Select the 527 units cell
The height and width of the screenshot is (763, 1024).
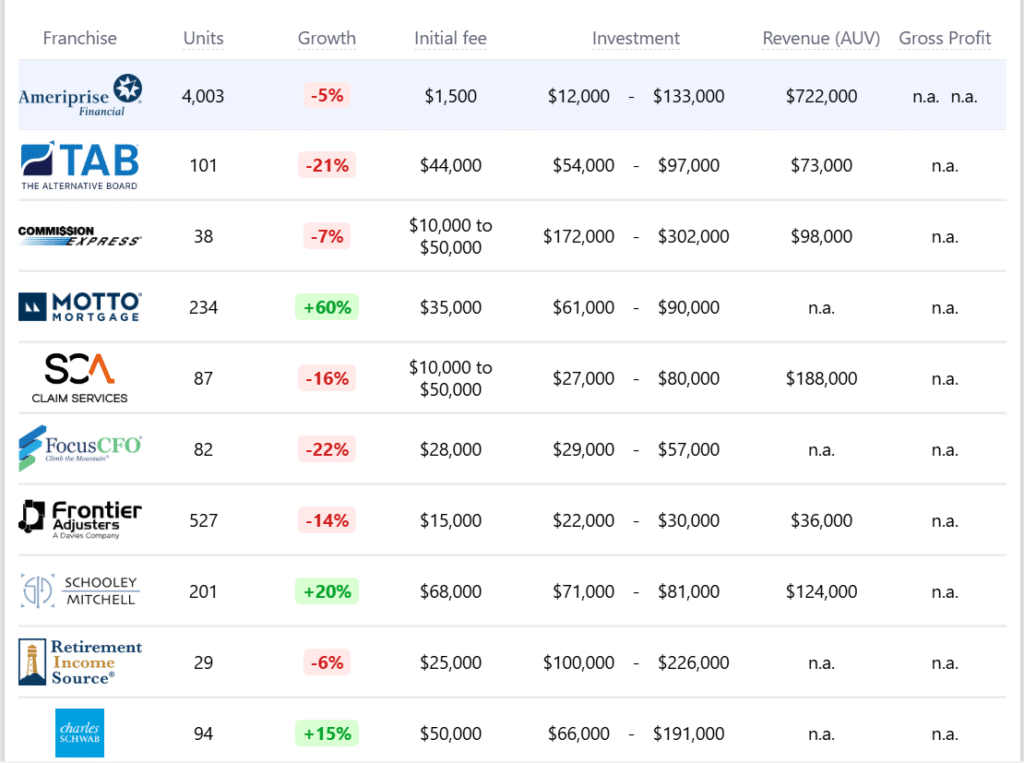(203, 521)
